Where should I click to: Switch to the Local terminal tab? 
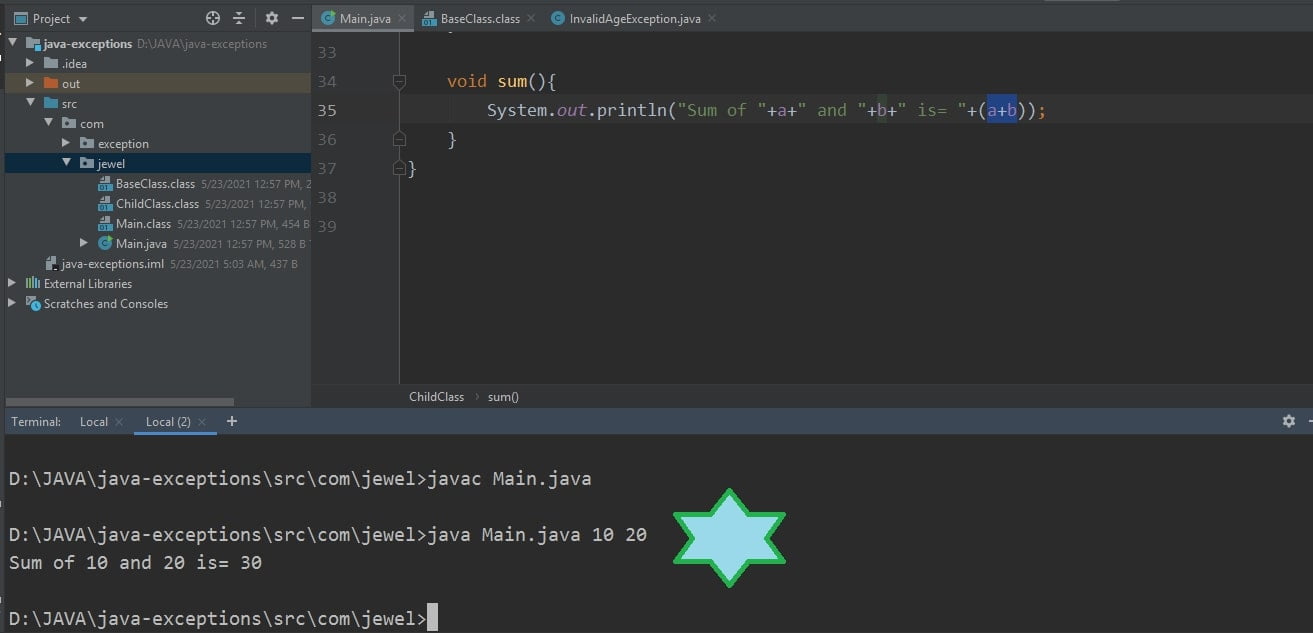coord(93,421)
